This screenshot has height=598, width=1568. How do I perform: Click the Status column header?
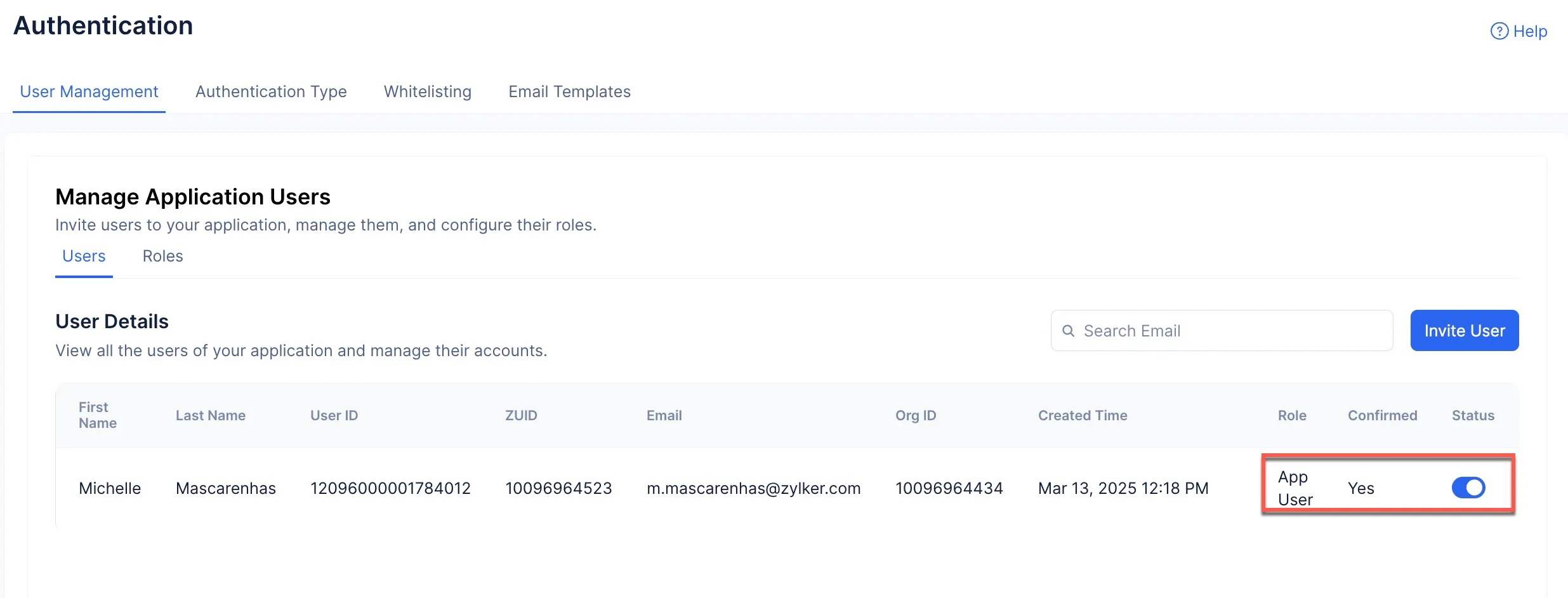click(1473, 415)
